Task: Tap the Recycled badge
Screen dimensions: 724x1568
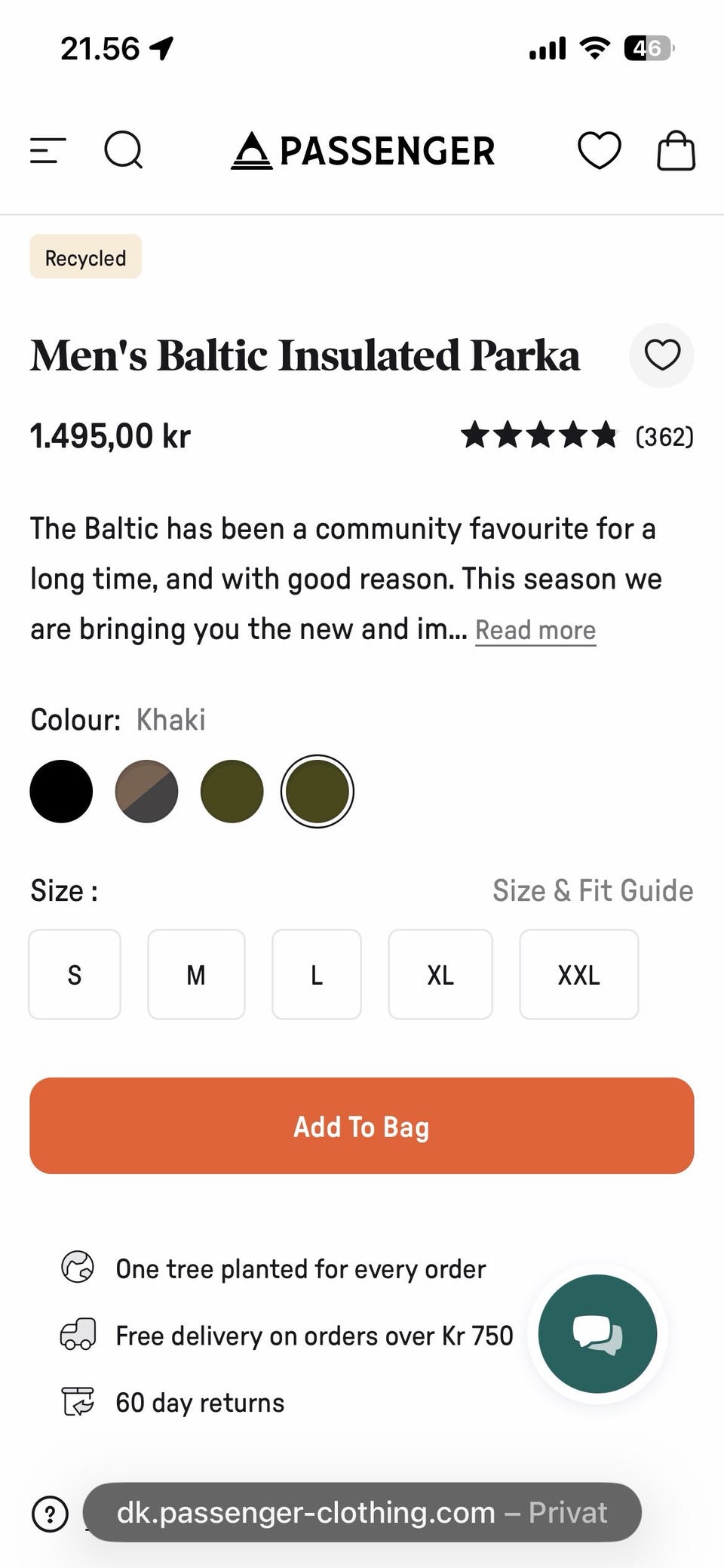Action: click(x=85, y=257)
